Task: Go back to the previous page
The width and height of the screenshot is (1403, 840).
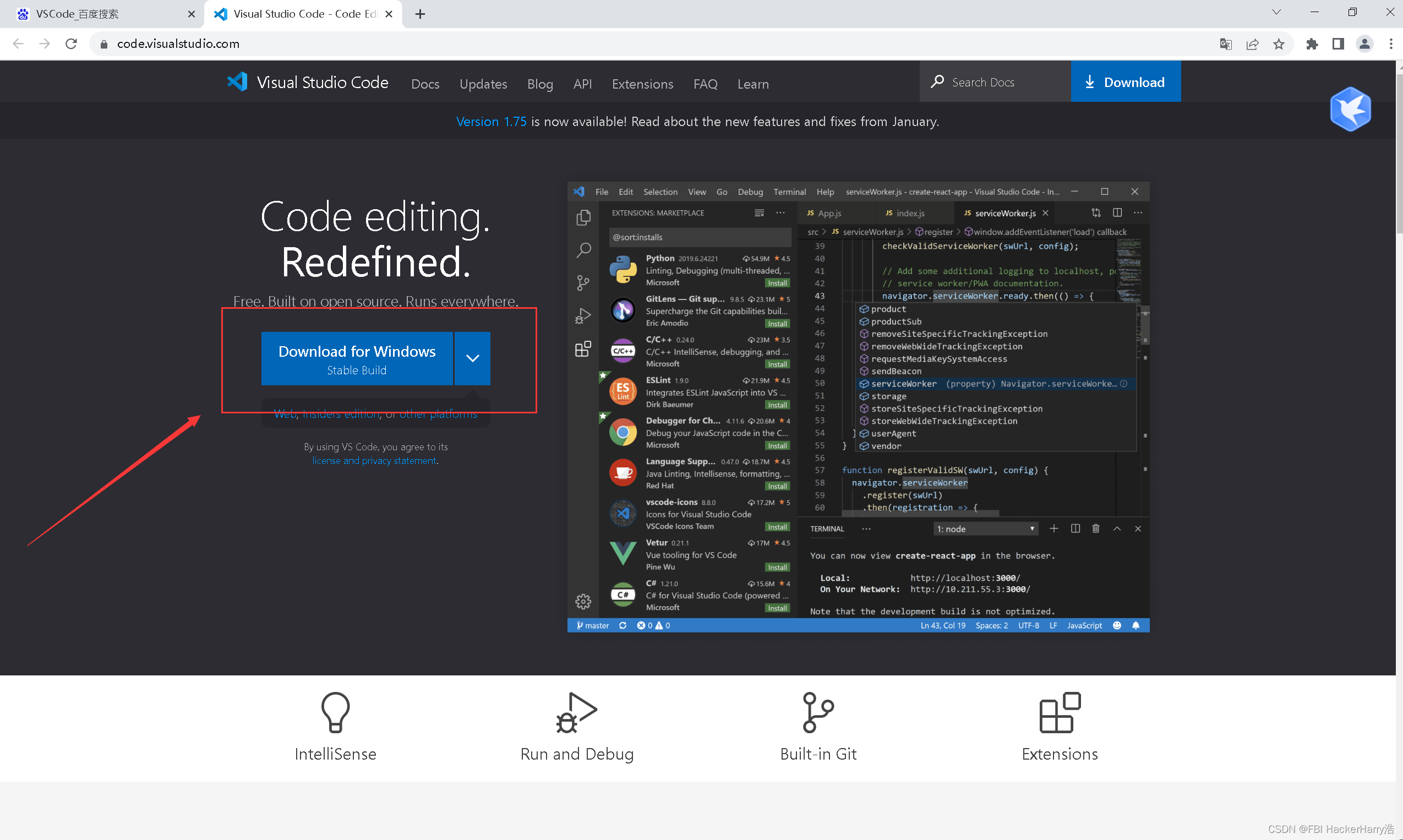Action: (18, 43)
